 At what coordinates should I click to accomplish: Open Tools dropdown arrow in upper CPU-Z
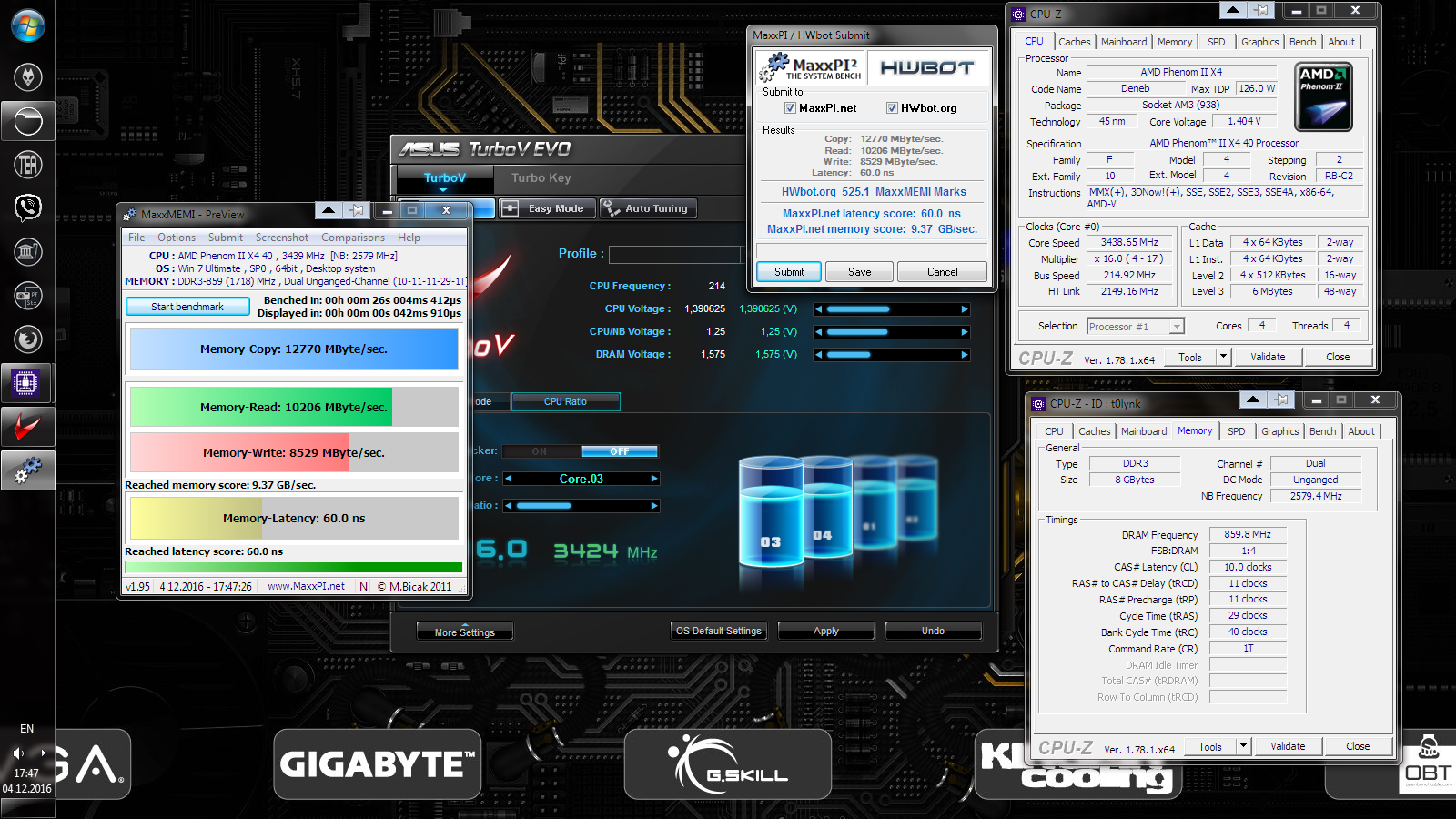coord(1223,357)
